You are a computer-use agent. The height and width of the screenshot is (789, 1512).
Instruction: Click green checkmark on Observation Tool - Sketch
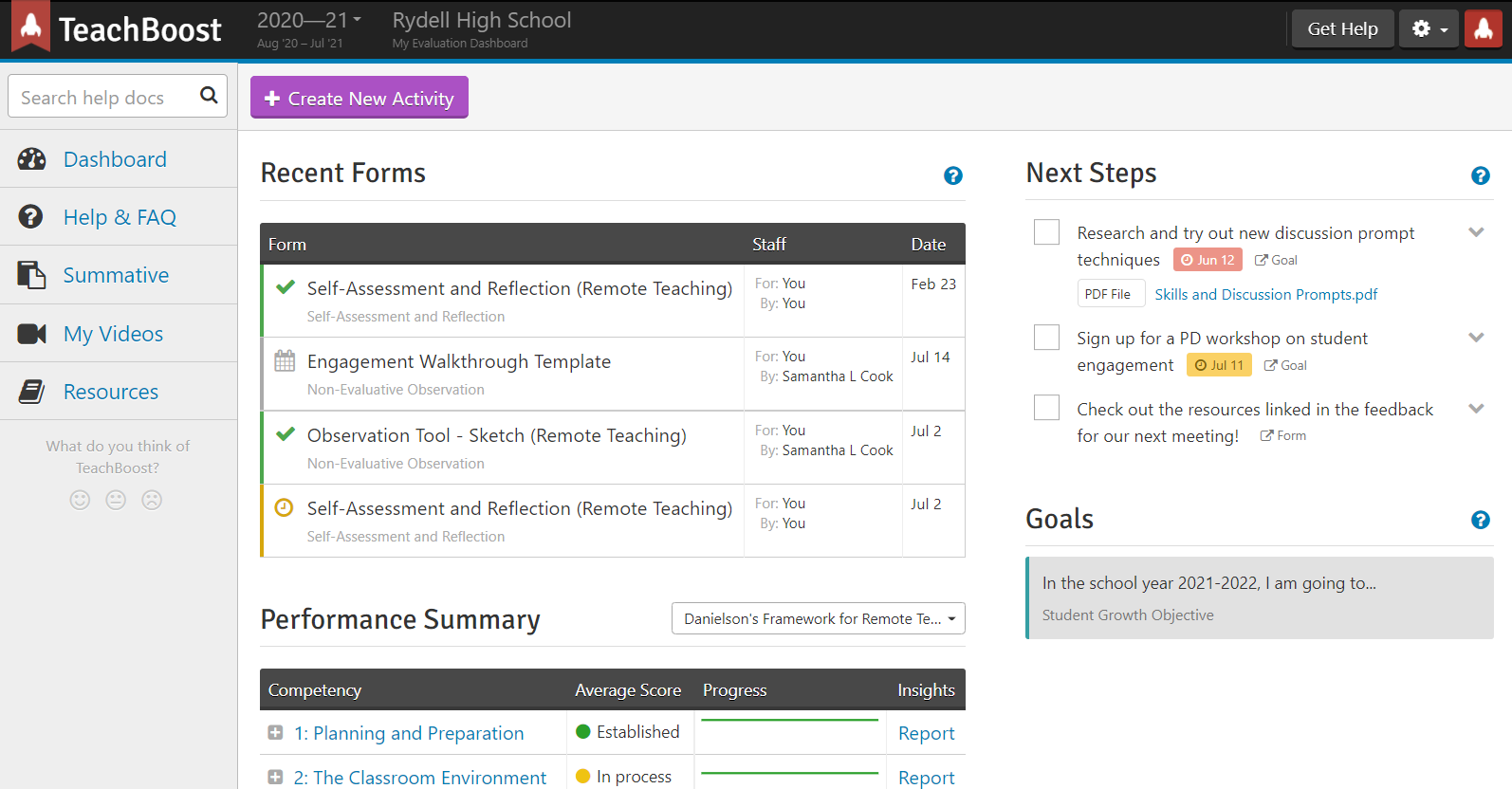click(285, 433)
